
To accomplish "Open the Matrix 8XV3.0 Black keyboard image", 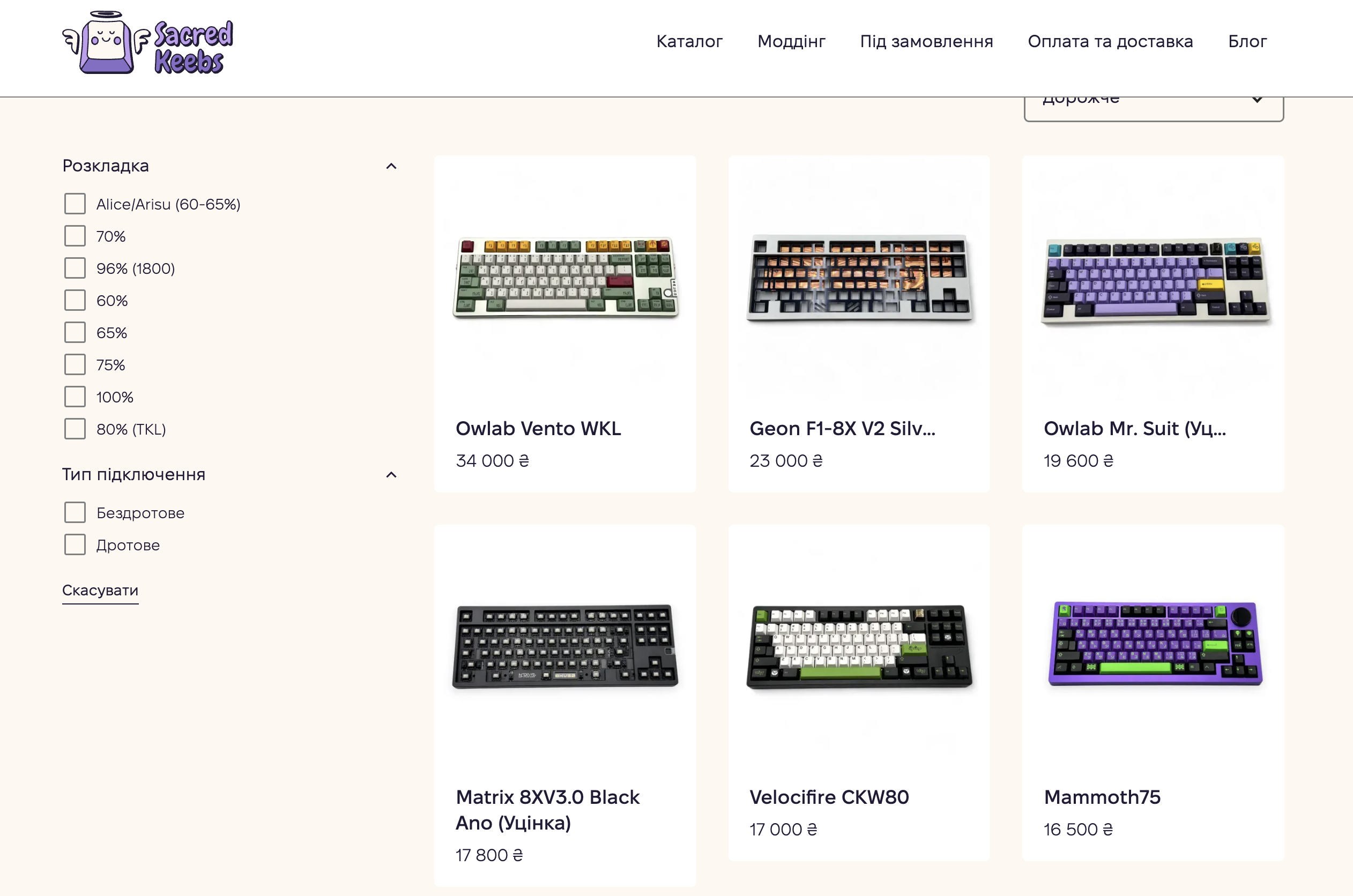I will pyautogui.click(x=565, y=646).
